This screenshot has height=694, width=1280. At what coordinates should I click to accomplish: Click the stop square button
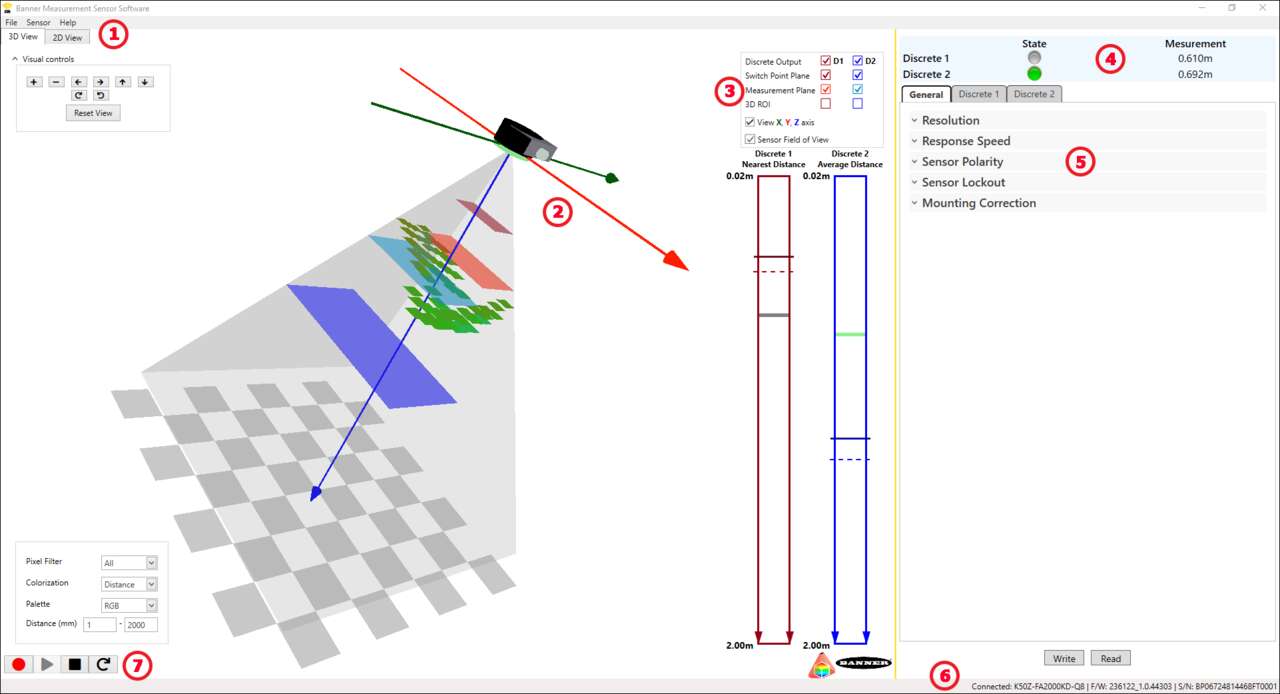pyautogui.click(x=75, y=664)
